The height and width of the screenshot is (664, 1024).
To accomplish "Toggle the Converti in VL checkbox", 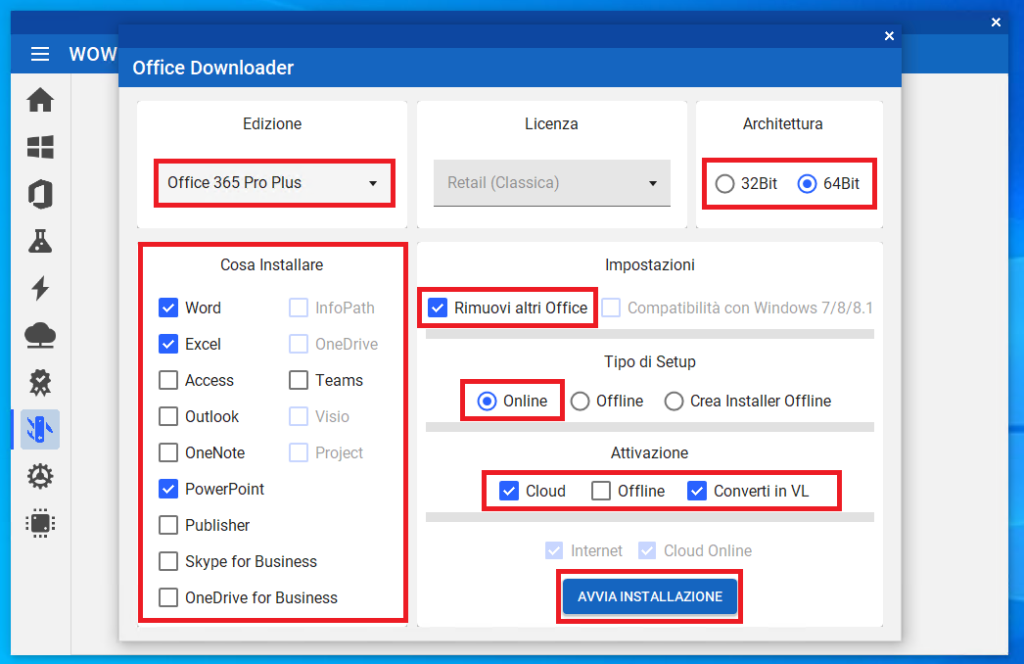I will 697,491.
